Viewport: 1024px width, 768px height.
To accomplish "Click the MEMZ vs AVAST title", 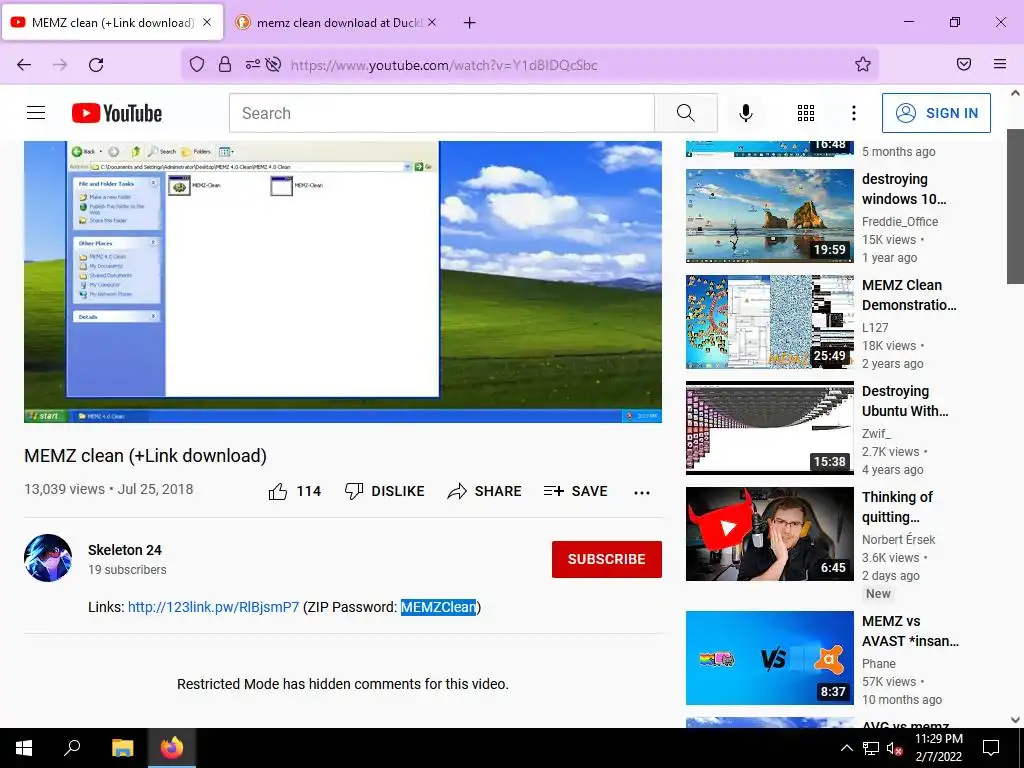I will coord(910,631).
